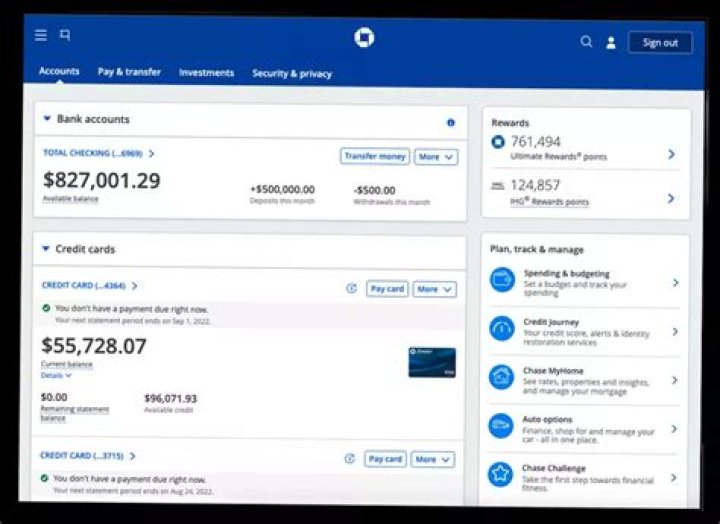Click the $55,728.07 balance amount
720x524 pixels.
pos(94,346)
